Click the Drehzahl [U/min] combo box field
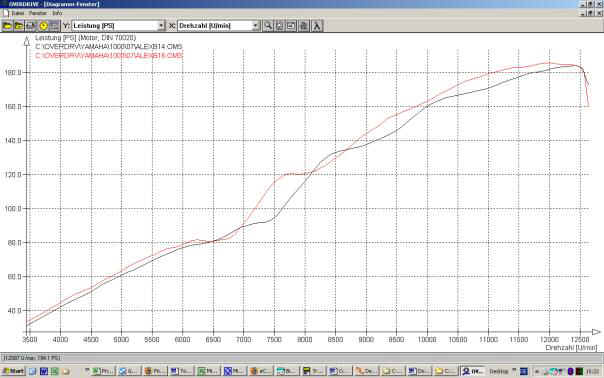 [x=218, y=26]
